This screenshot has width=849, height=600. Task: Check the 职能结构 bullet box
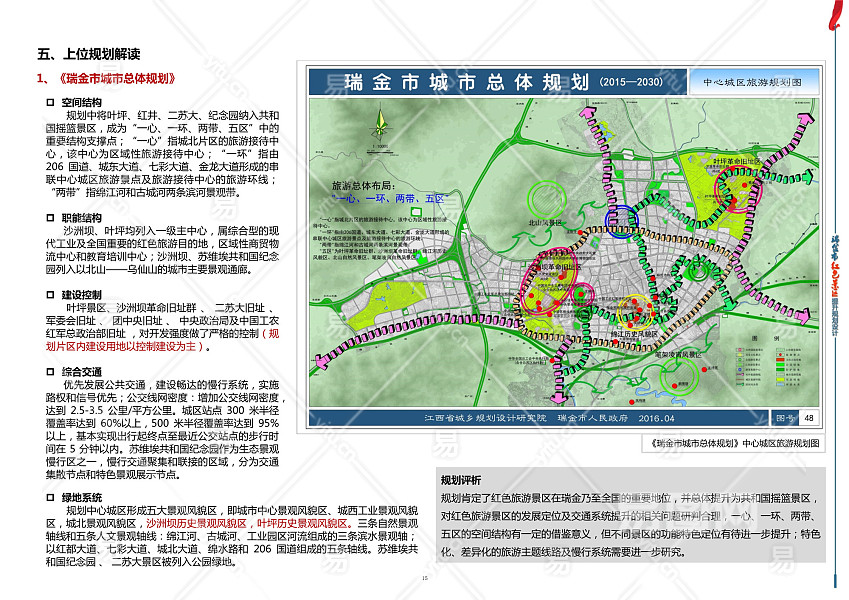51,217
